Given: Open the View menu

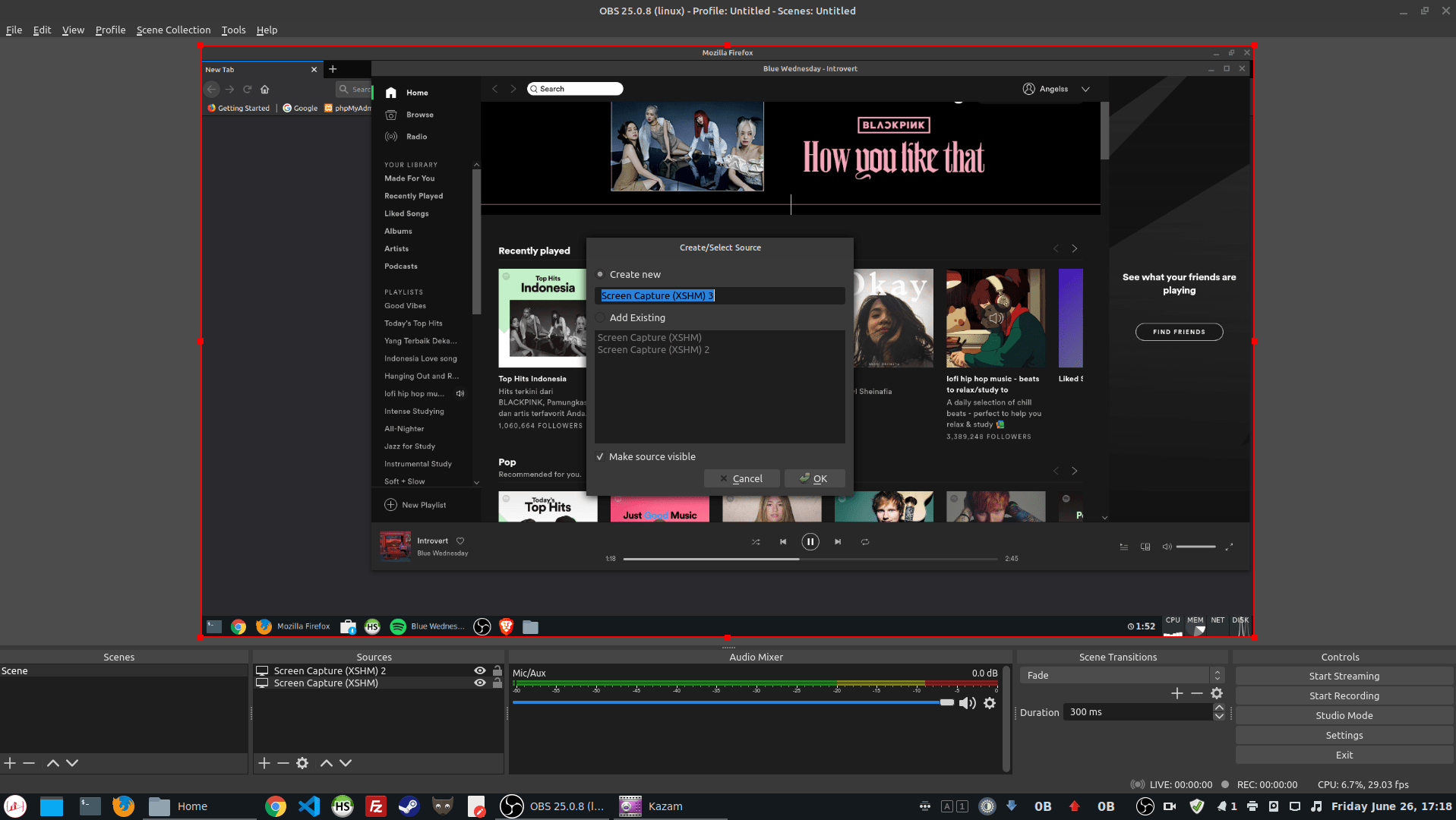Looking at the screenshot, I should 73,30.
